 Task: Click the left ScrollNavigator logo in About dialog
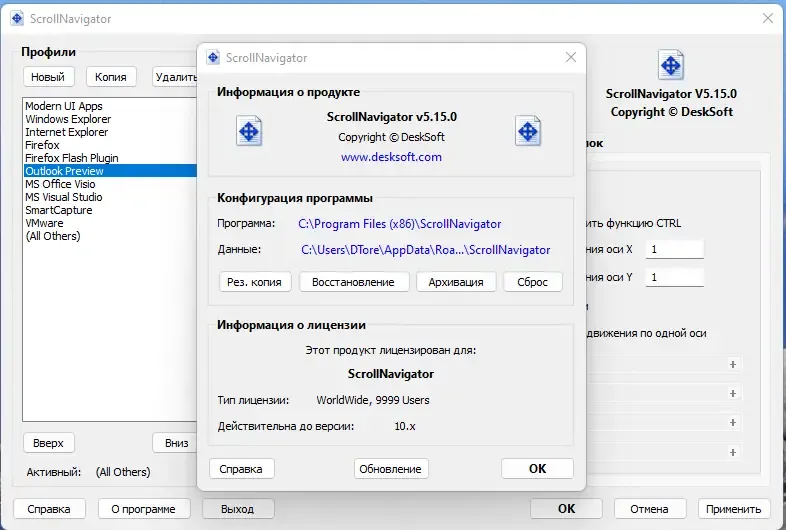click(x=249, y=131)
